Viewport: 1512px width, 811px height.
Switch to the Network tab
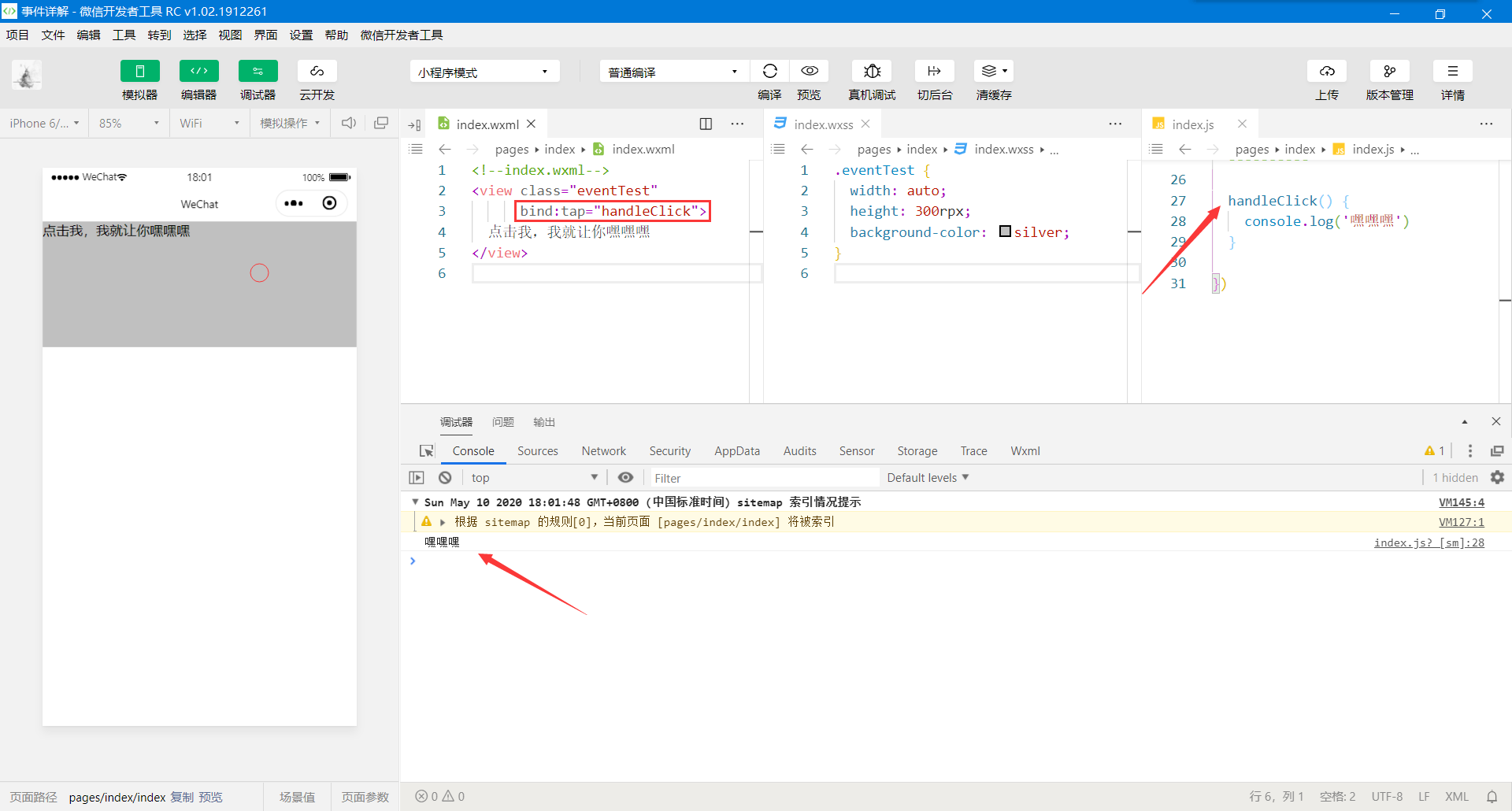(603, 450)
